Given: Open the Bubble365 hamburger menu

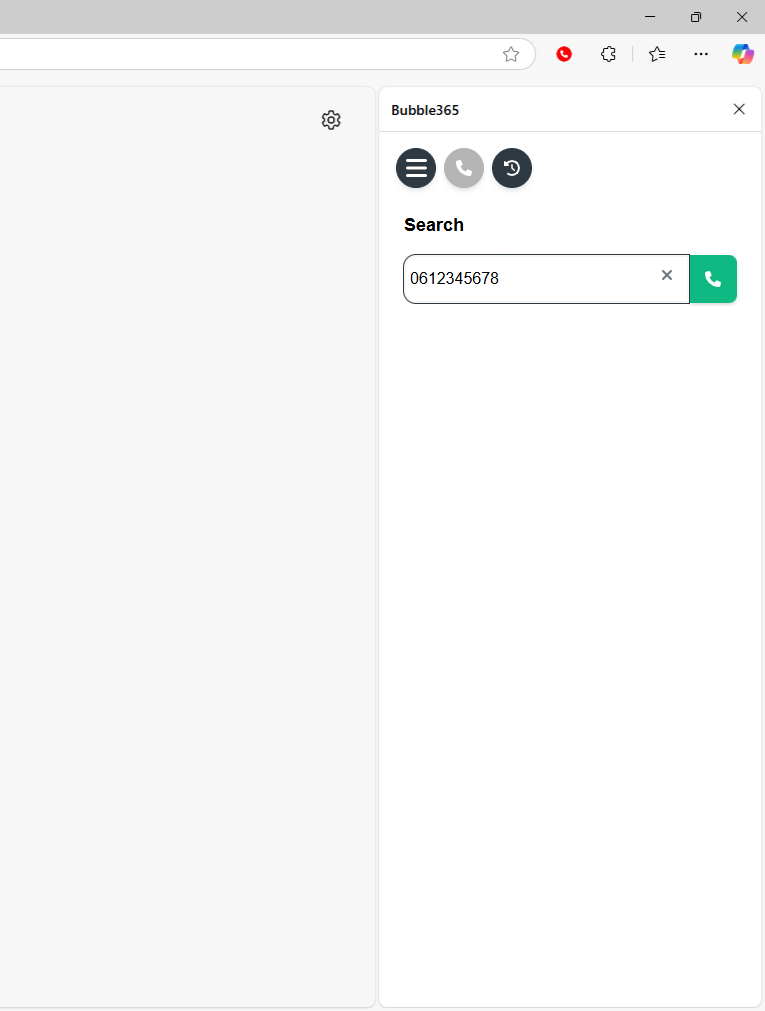Looking at the screenshot, I should click(416, 168).
